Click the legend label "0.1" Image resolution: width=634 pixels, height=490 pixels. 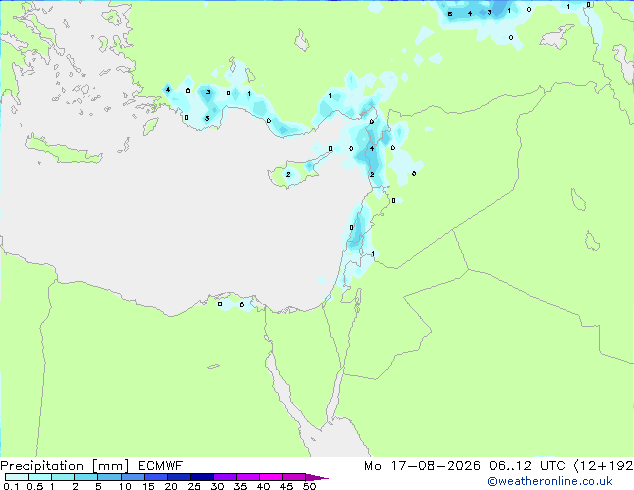coord(11,486)
